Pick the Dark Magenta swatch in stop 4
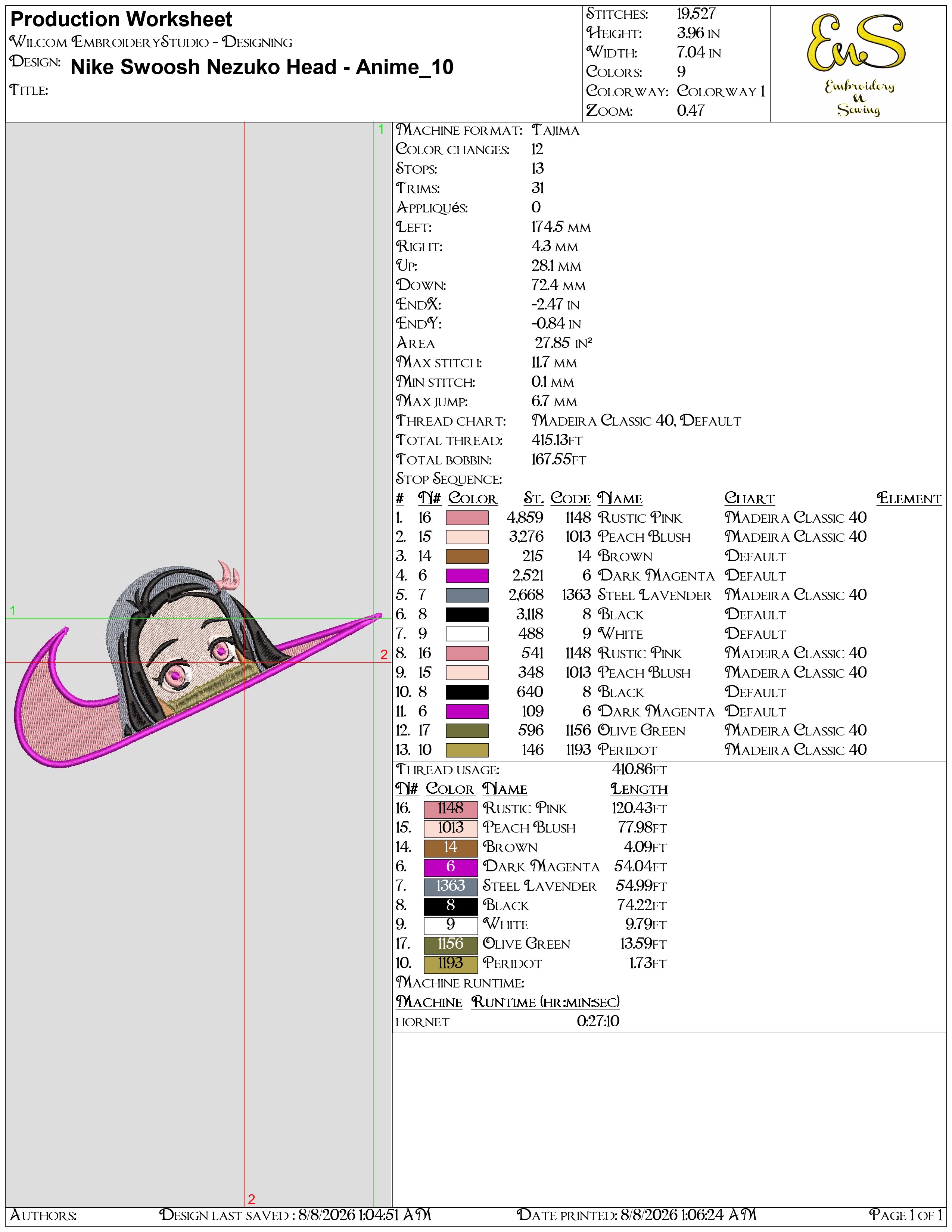This screenshot has width=952, height=1232. (x=467, y=576)
